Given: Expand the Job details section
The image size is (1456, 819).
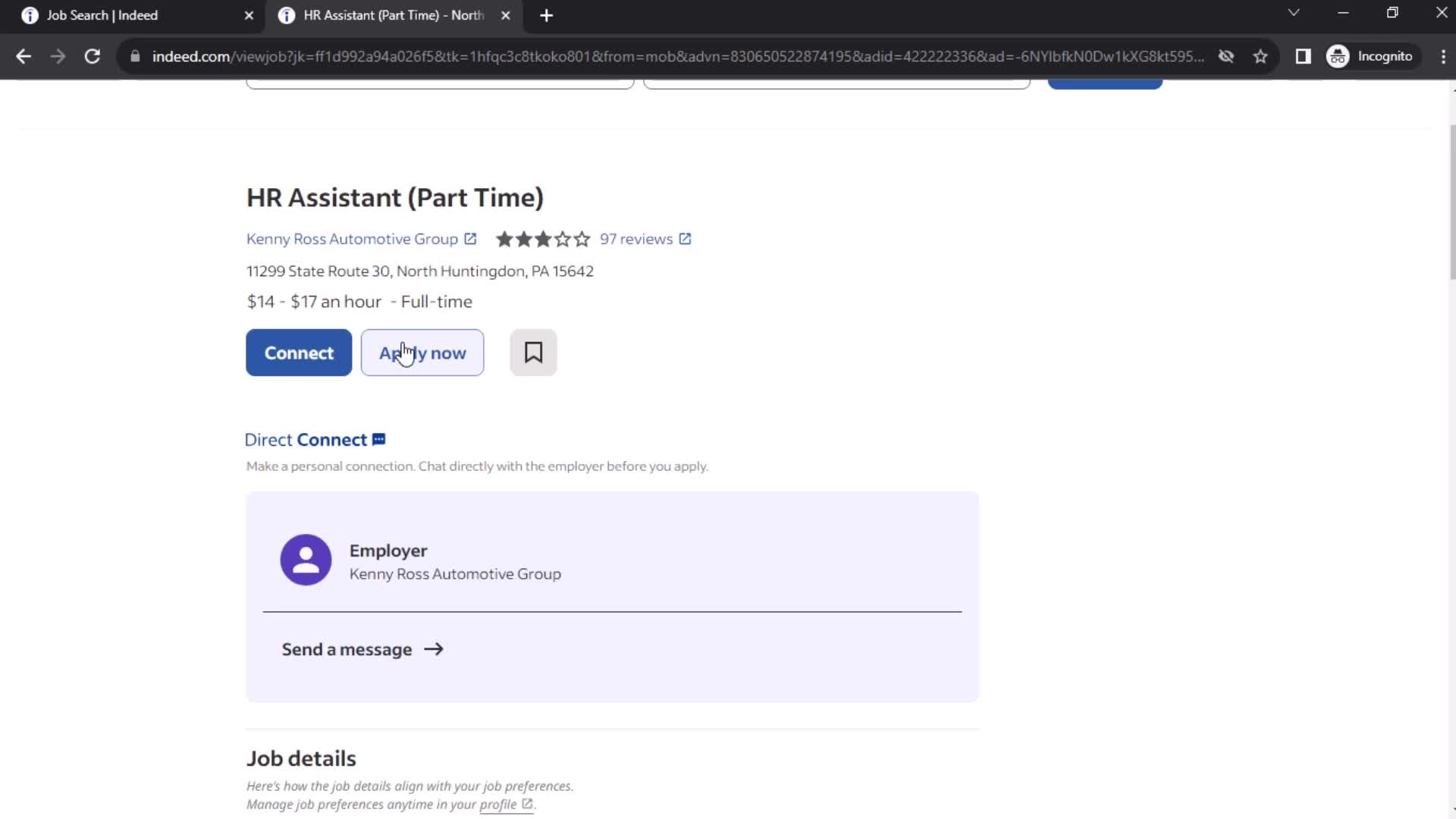Looking at the screenshot, I should (x=302, y=757).
